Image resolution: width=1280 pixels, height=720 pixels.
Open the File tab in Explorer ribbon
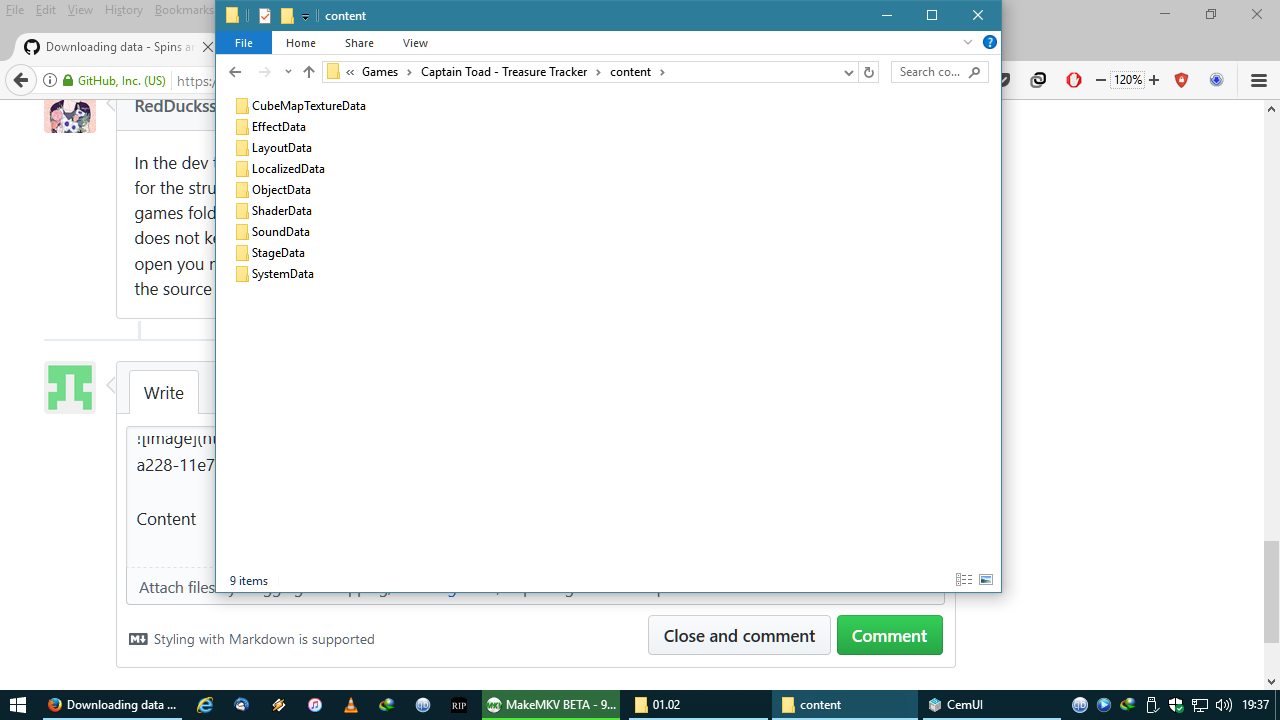pyautogui.click(x=244, y=43)
